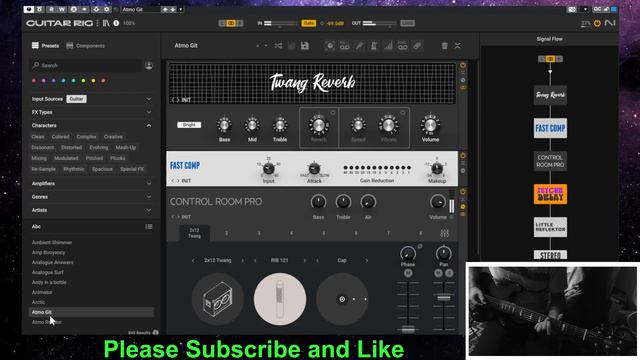
Task: Mute the channel using M under Phase
Action: (408, 273)
